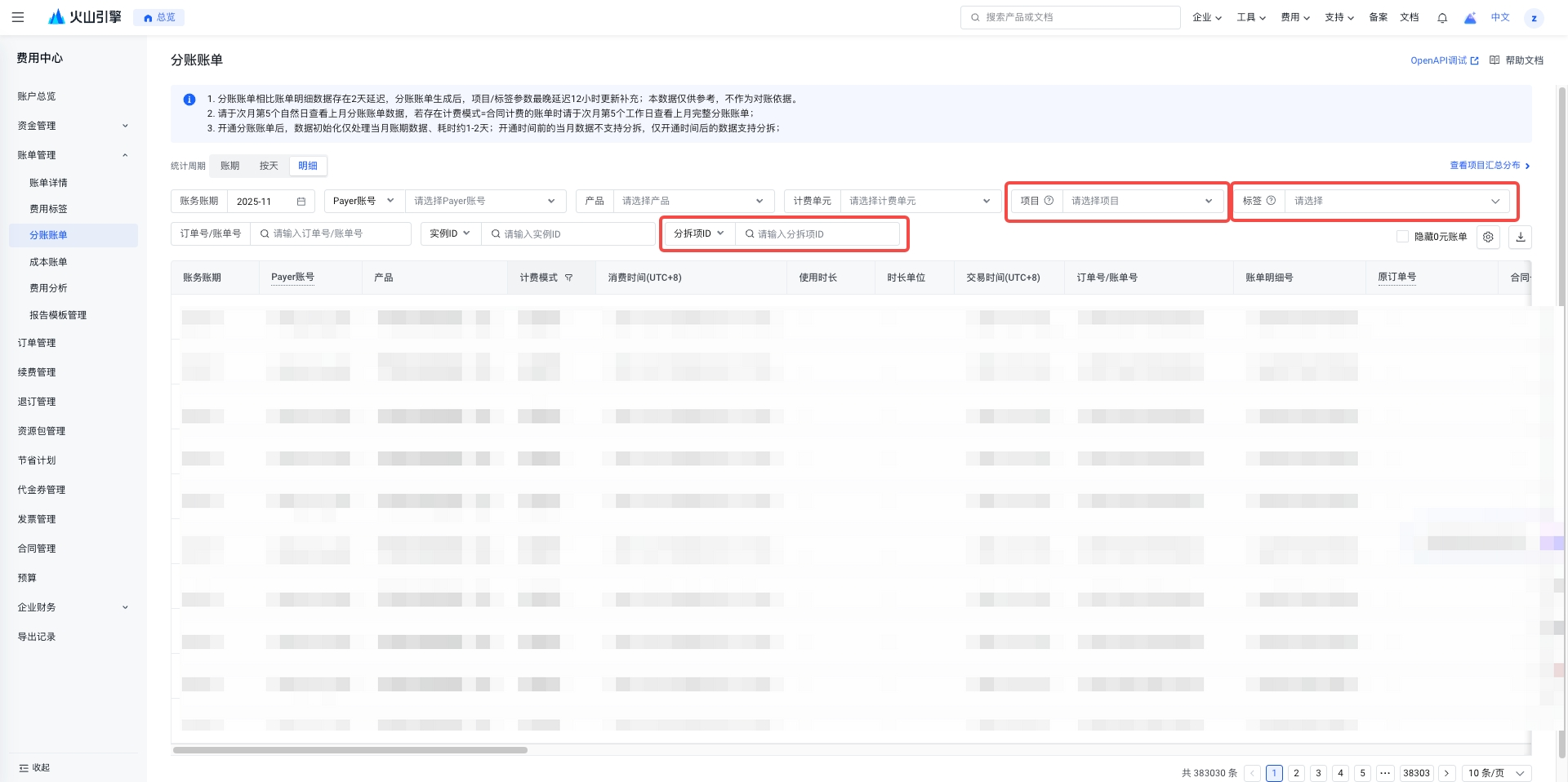
Task: Open the 请选择产品 dropdown
Action: (x=693, y=201)
